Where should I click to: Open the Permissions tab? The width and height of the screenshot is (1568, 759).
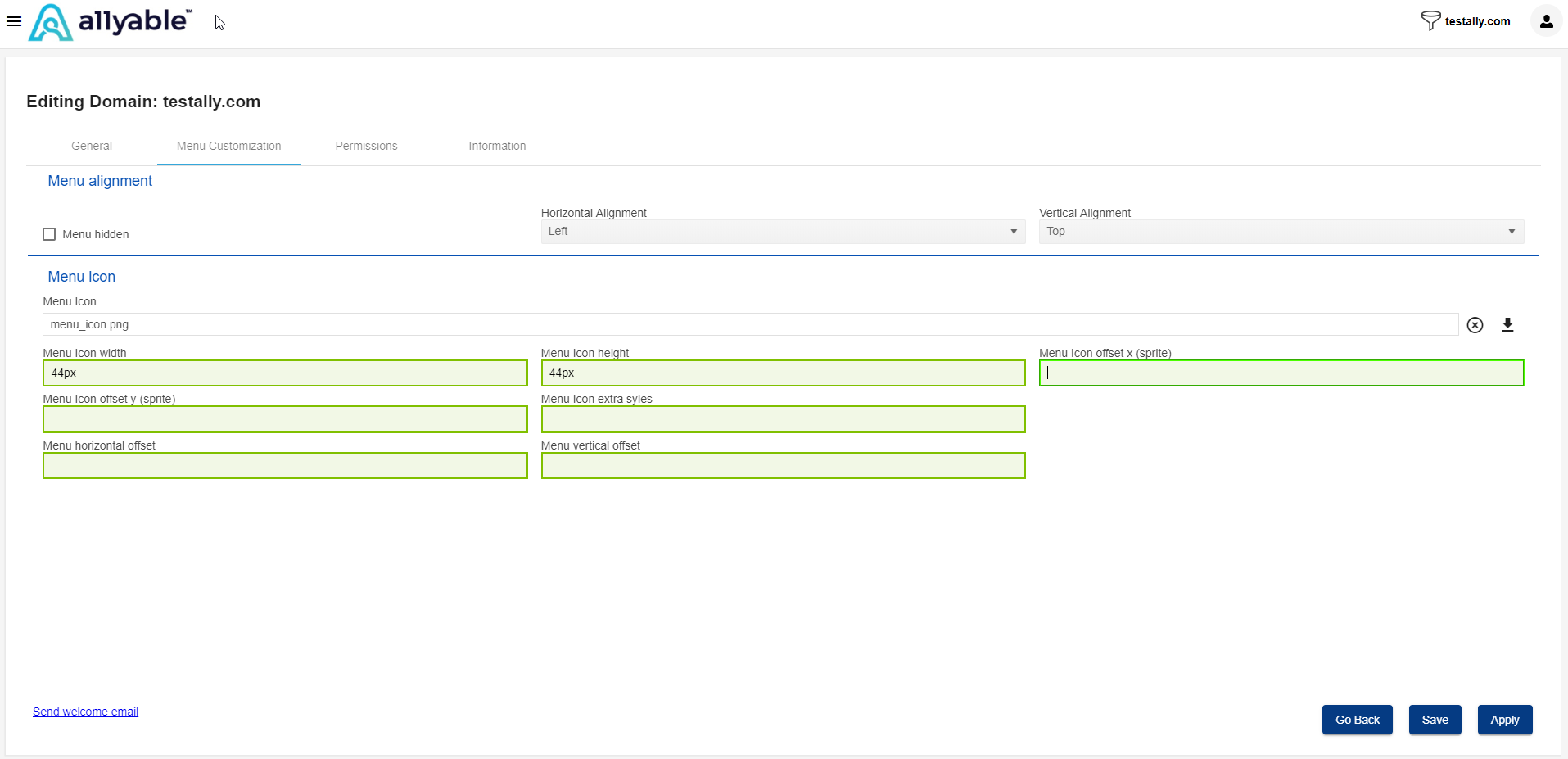[x=366, y=146]
